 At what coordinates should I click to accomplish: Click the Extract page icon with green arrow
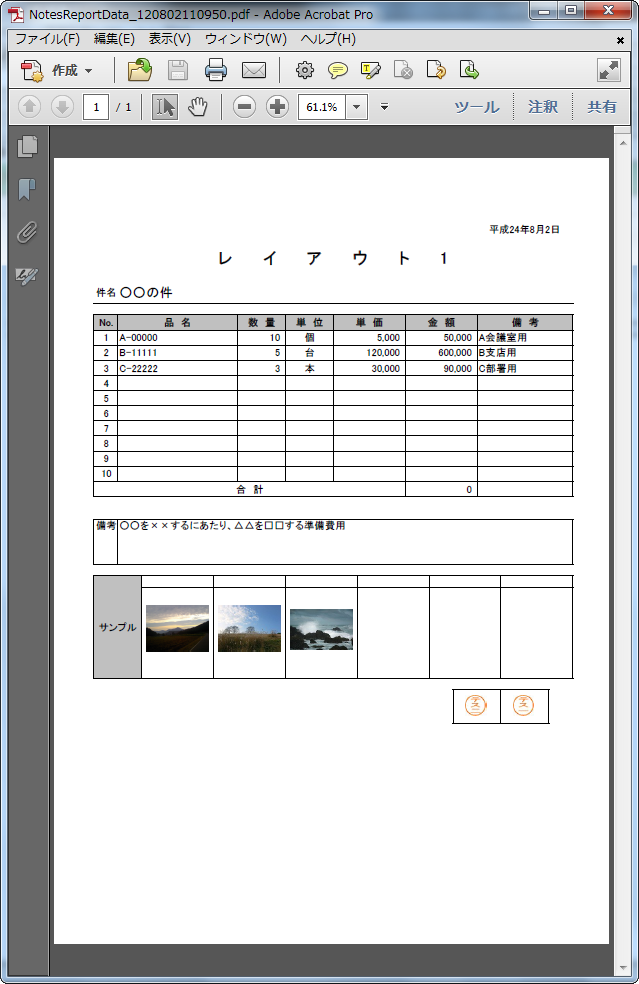pyautogui.click(x=469, y=70)
